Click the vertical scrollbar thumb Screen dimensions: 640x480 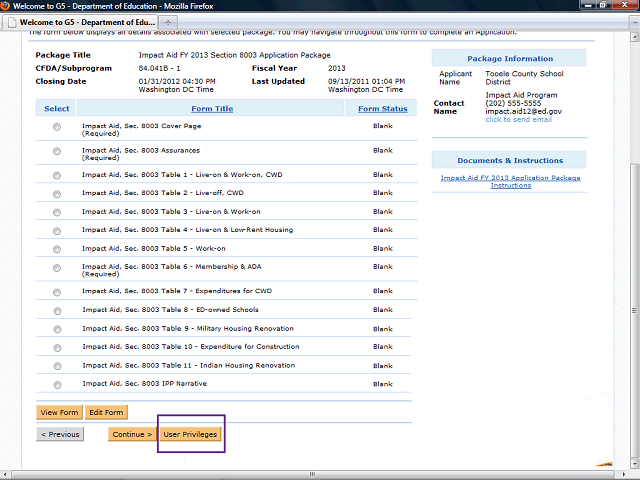click(x=634, y=310)
